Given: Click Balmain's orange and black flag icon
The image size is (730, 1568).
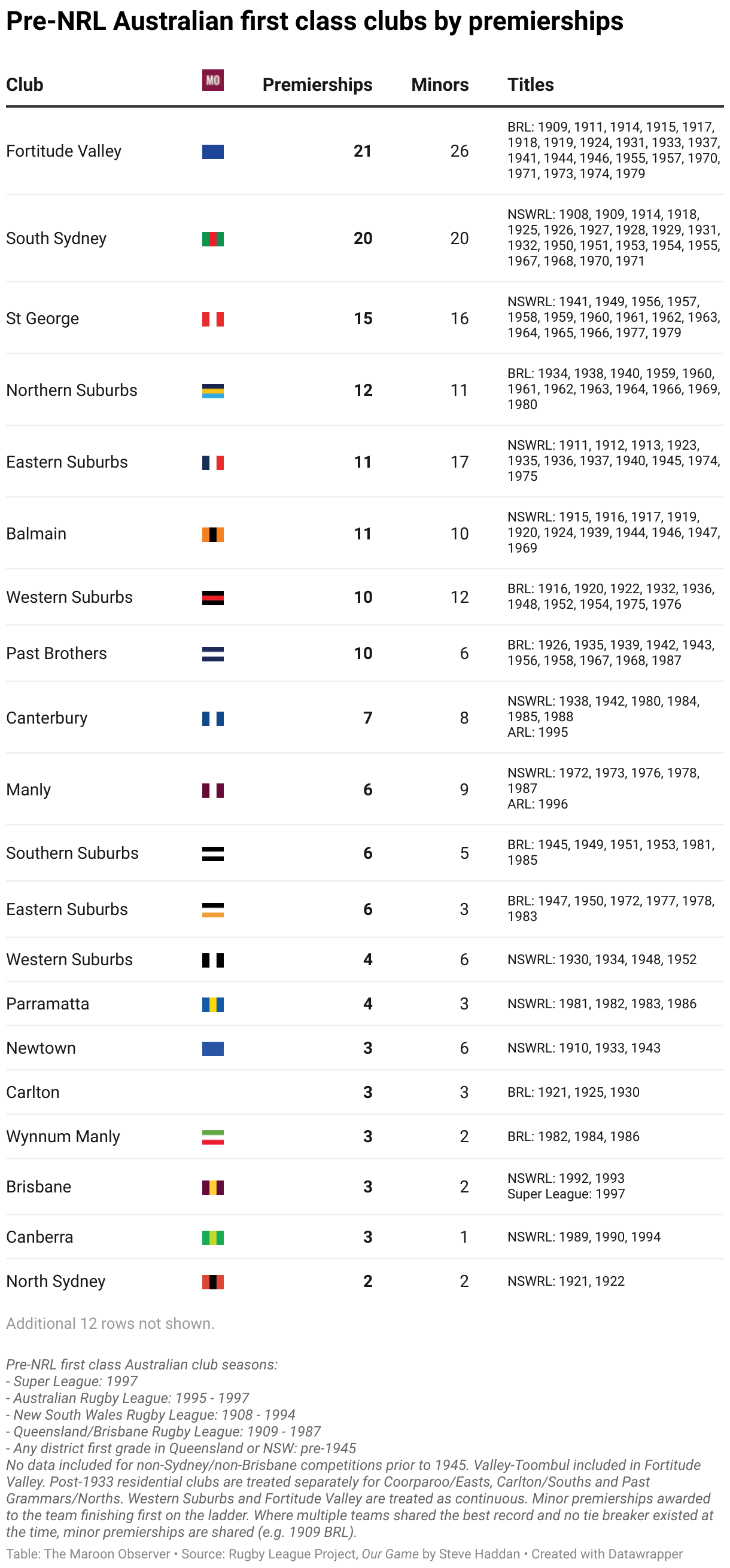Looking at the screenshot, I should [x=212, y=535].
